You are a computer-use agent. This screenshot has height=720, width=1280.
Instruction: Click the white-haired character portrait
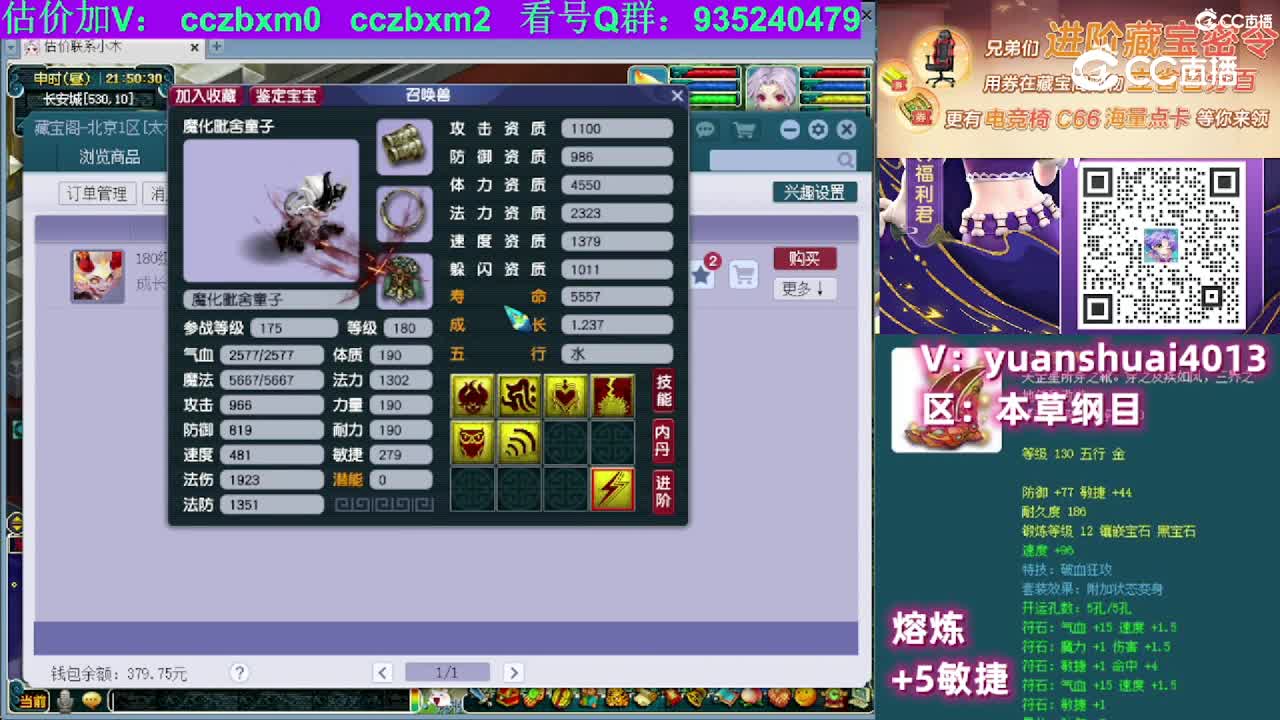click(771, 88)
